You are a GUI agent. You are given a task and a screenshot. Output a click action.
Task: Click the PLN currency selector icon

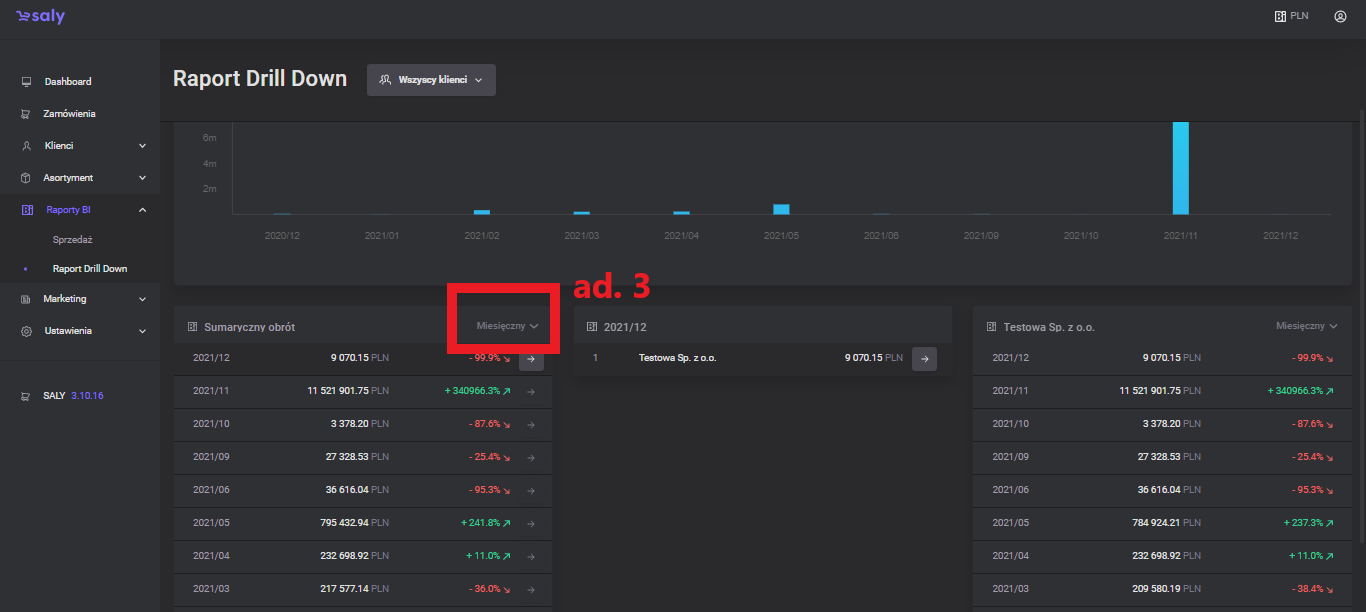pos(1279,16)
